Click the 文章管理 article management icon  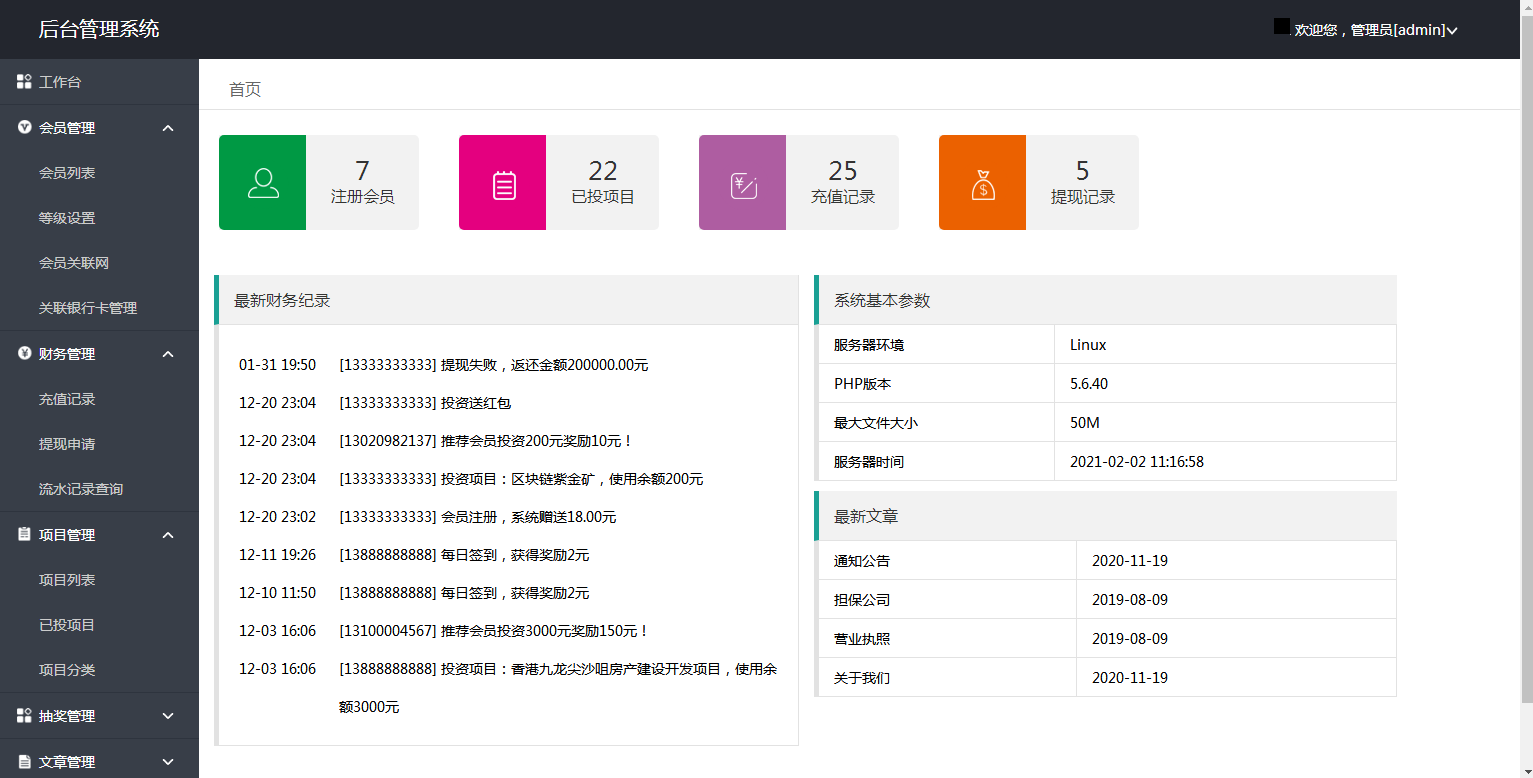coord(24,760)
